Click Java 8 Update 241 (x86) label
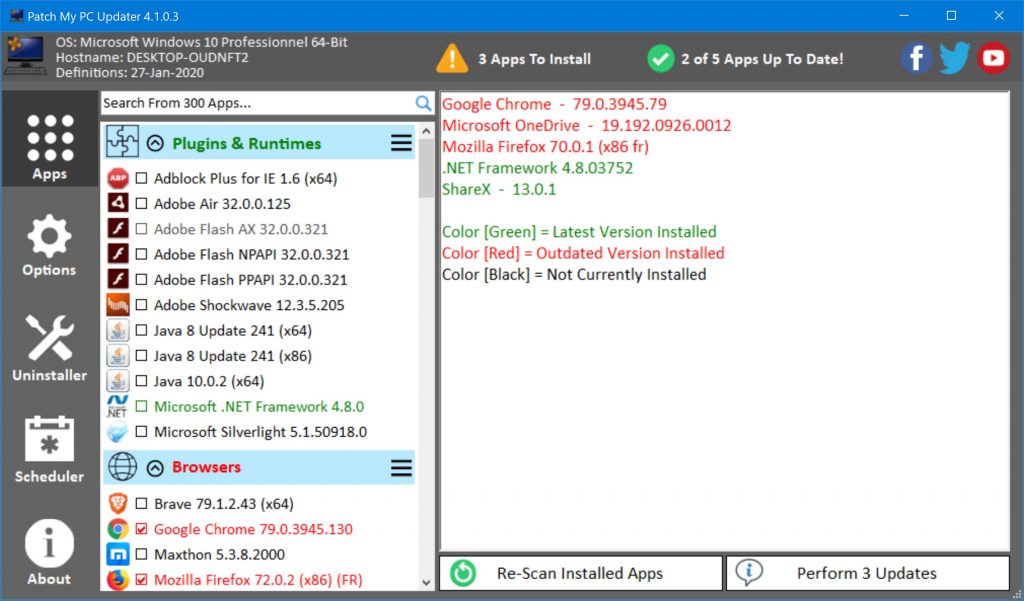This screenshot has width=1024, height=601. (x=232, y=356)
